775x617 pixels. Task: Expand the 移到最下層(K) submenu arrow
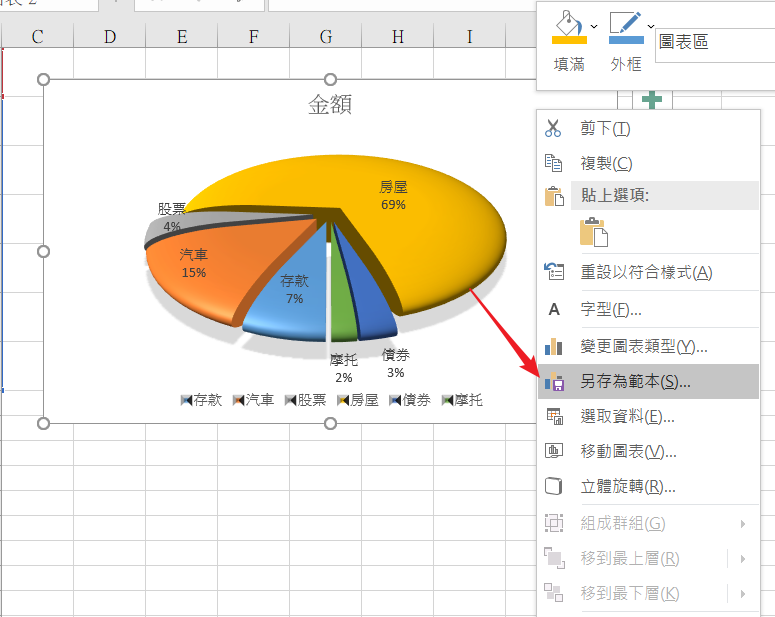(x=743, y=594)
